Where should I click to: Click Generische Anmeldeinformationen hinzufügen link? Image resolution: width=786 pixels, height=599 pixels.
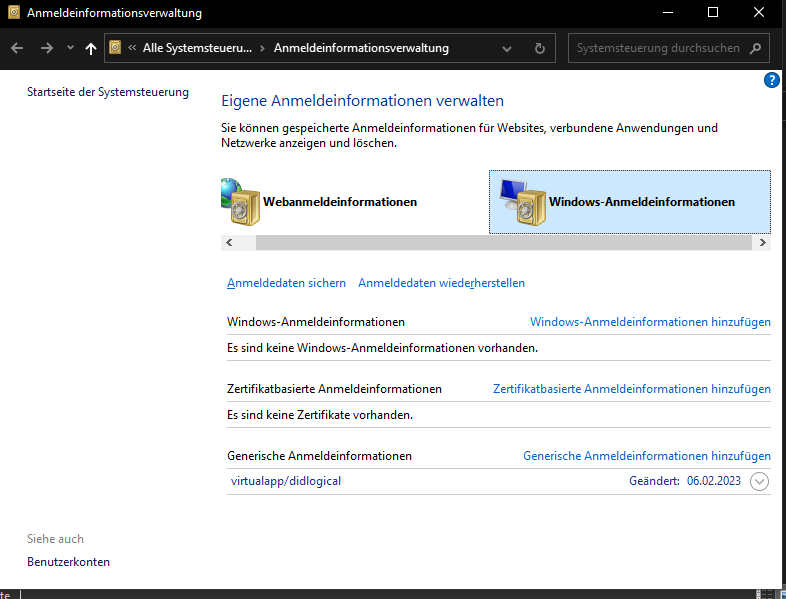[x=647, y=456]
